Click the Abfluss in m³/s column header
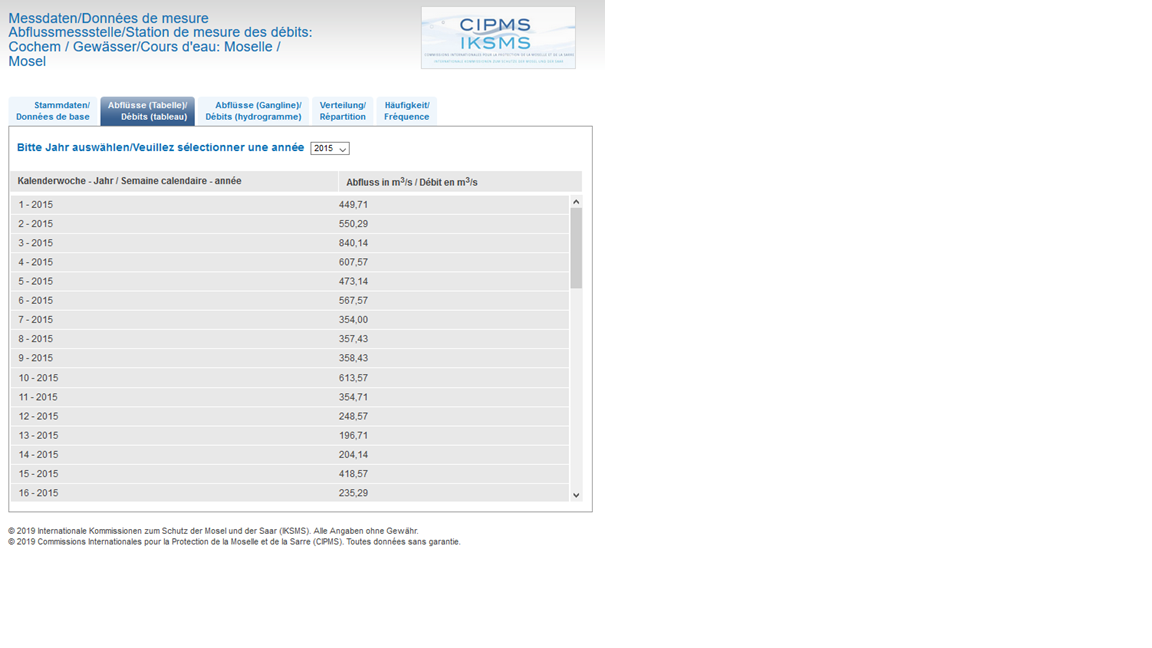 [x=412, y=182]
